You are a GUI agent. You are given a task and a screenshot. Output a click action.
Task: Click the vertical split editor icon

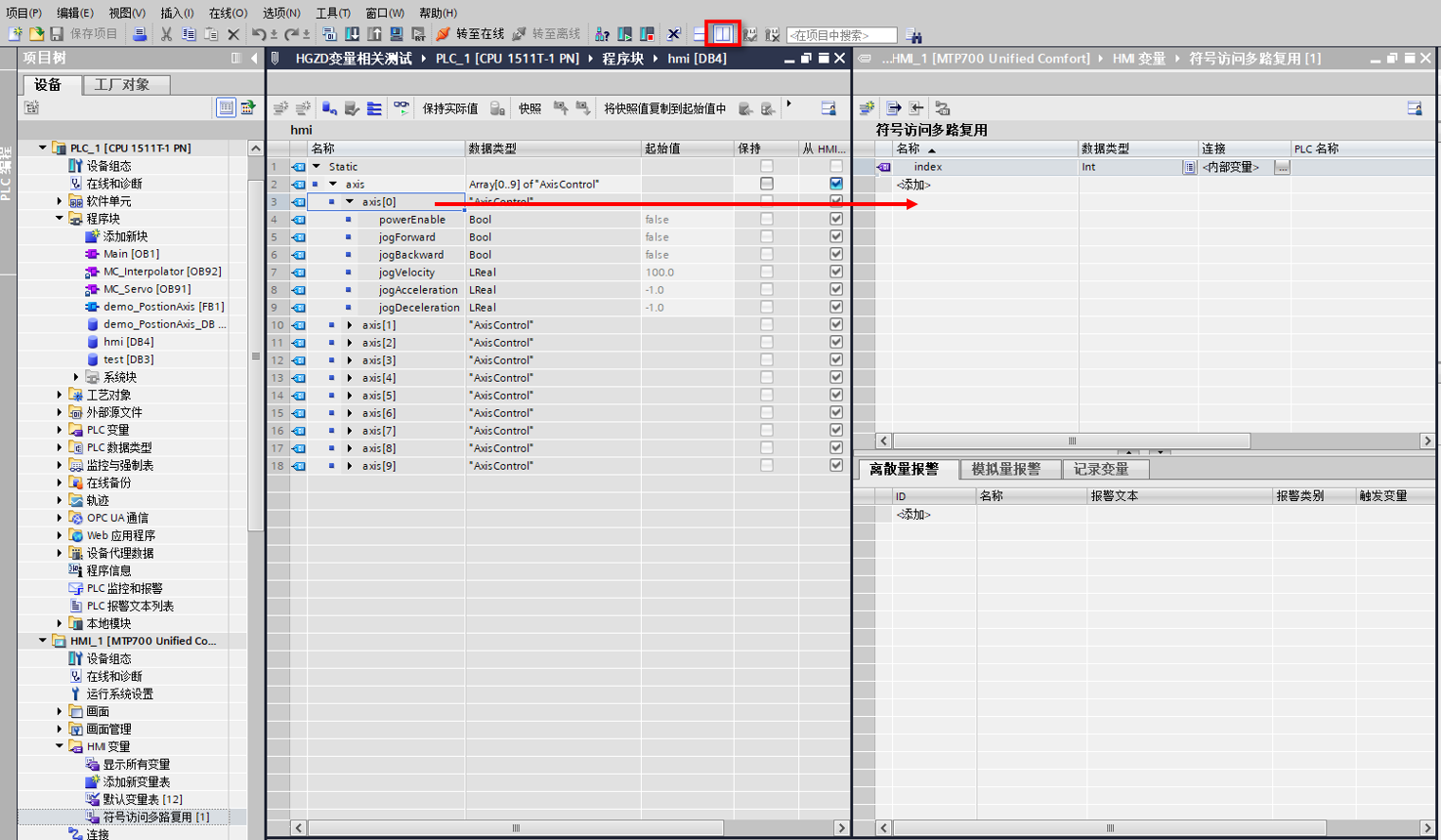click(723, 34)
